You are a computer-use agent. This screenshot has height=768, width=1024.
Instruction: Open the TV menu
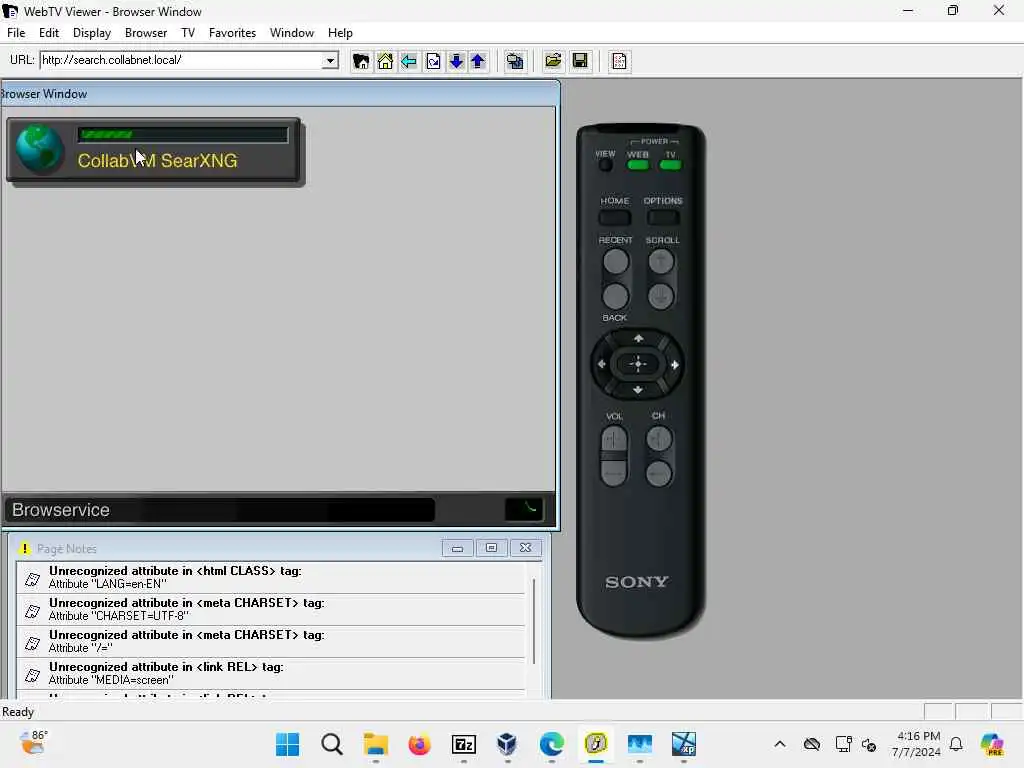[x=187, y=33]
